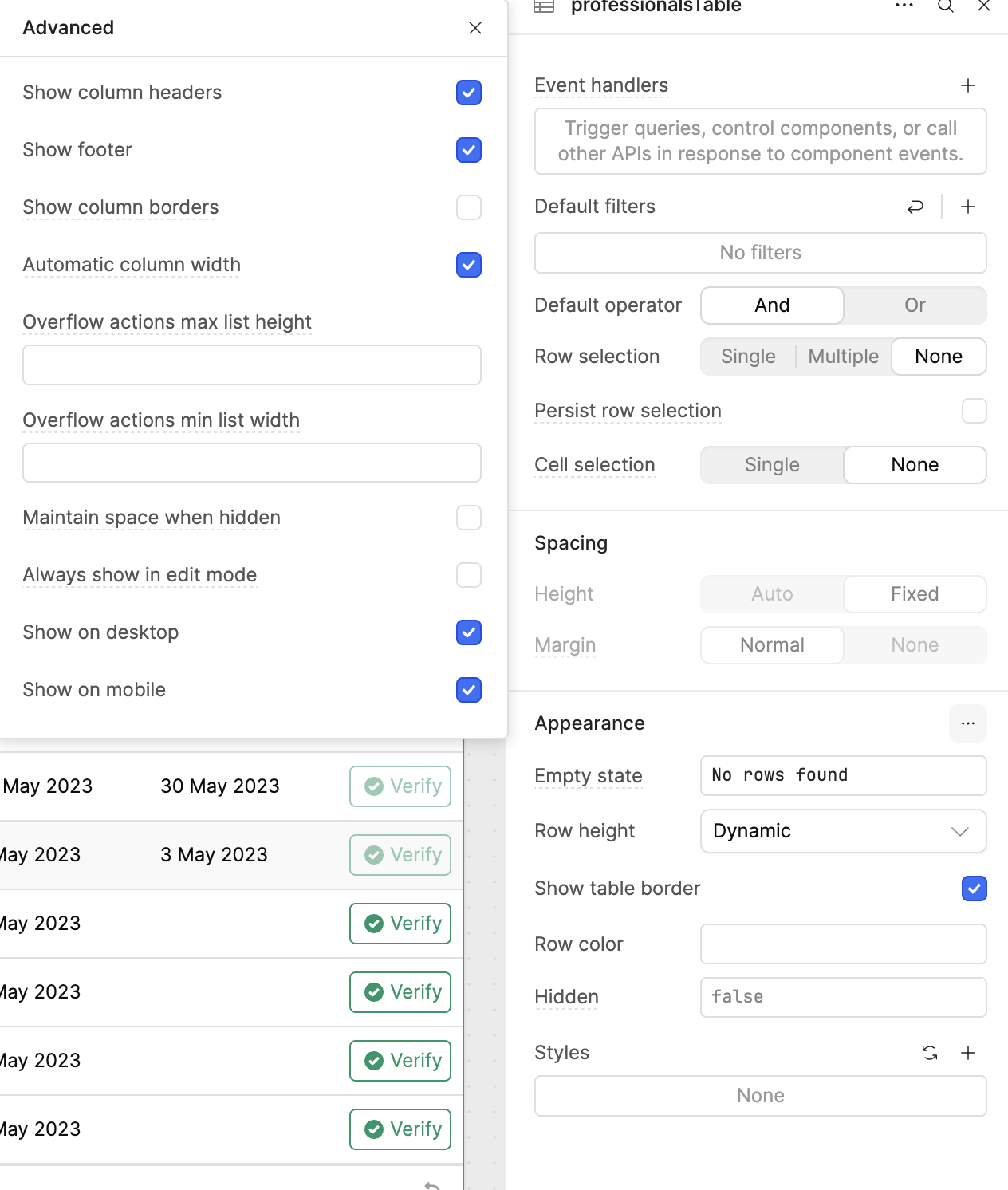
Task: Add a new style with plus icon
Action: 967,1053
